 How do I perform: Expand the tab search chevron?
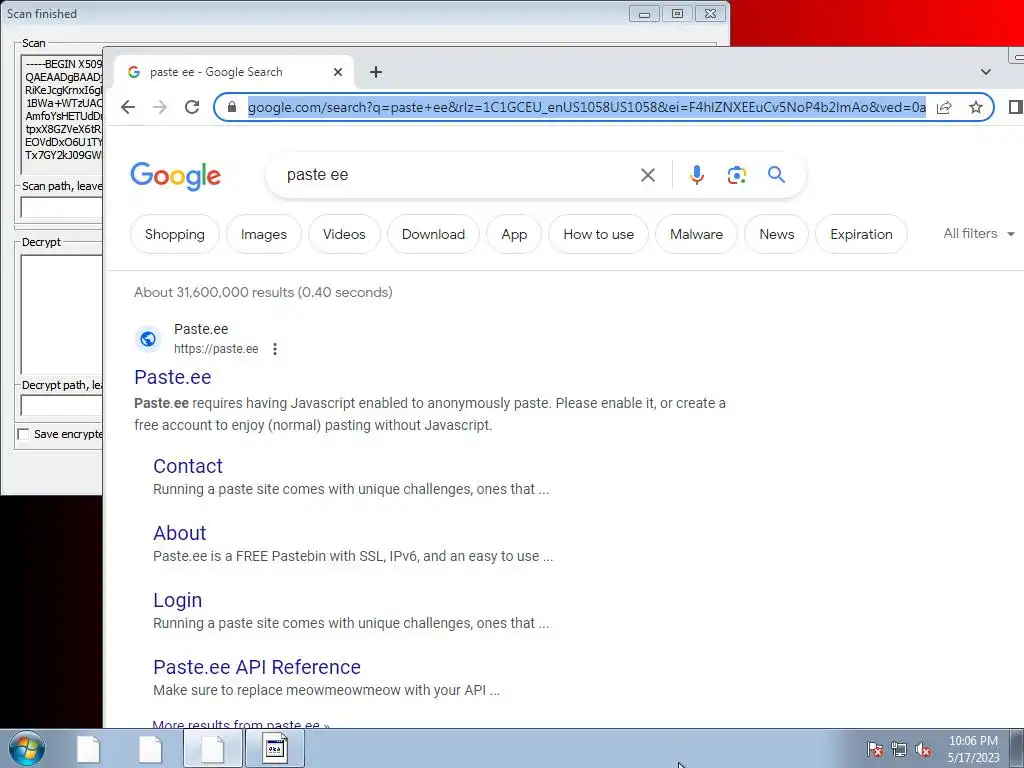click(985, 72)
